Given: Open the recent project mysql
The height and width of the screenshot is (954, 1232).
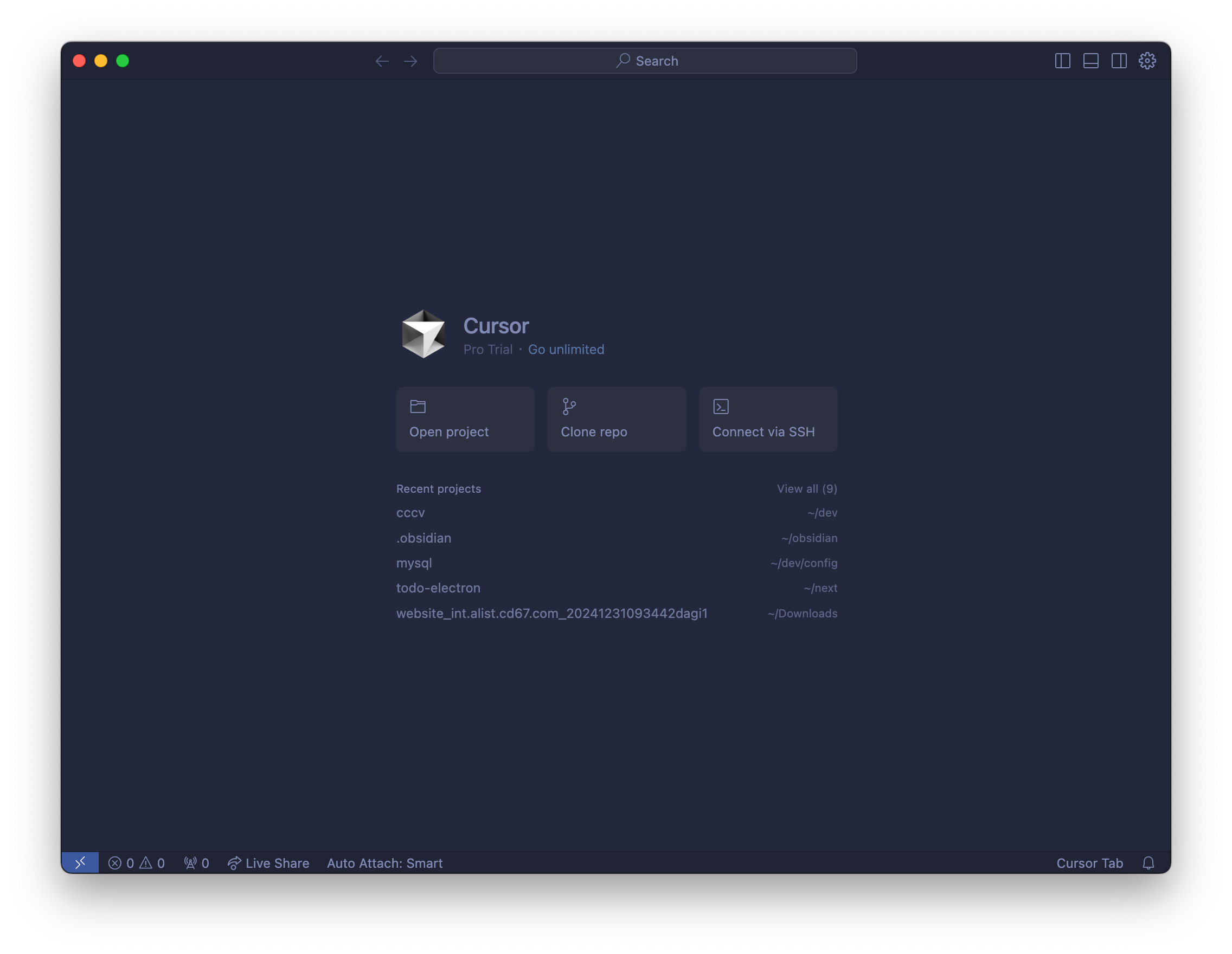Looking at the screenshot, I should point(617,563).
